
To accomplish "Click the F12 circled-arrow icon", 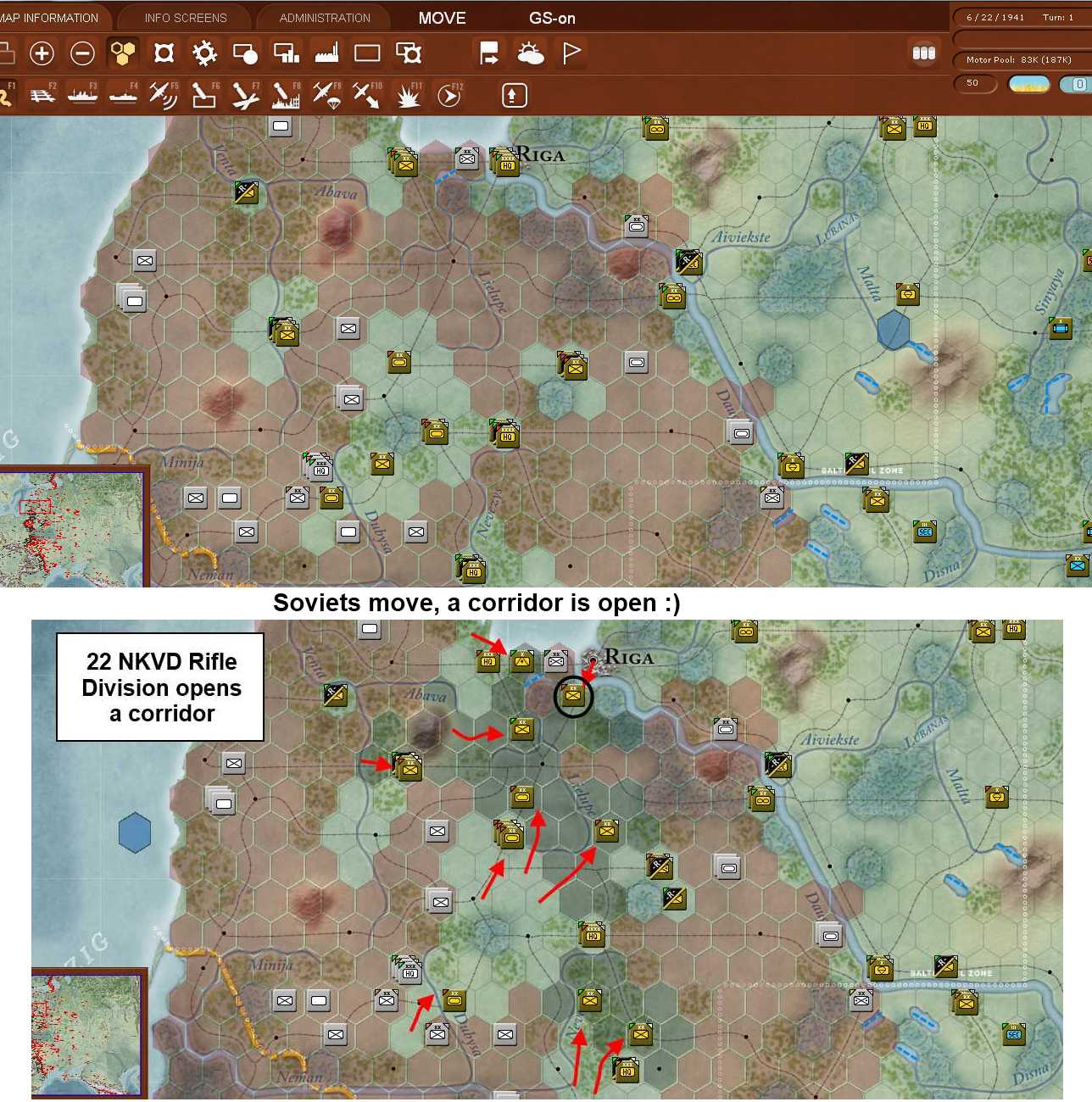I will pyautogui.click(x=449, y=95).
